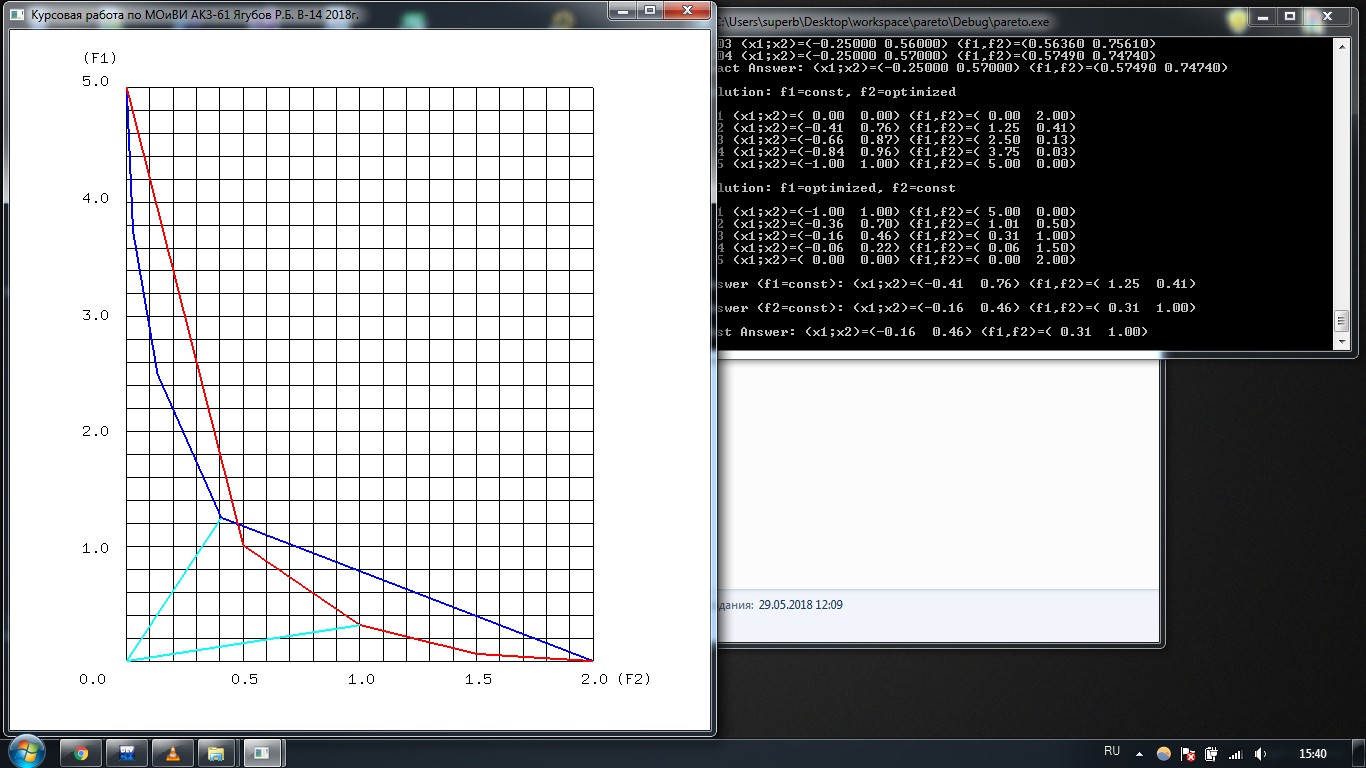1366x768 pixels.
Task: Switch input language via RU indicator
Action: click(1112, 751)
